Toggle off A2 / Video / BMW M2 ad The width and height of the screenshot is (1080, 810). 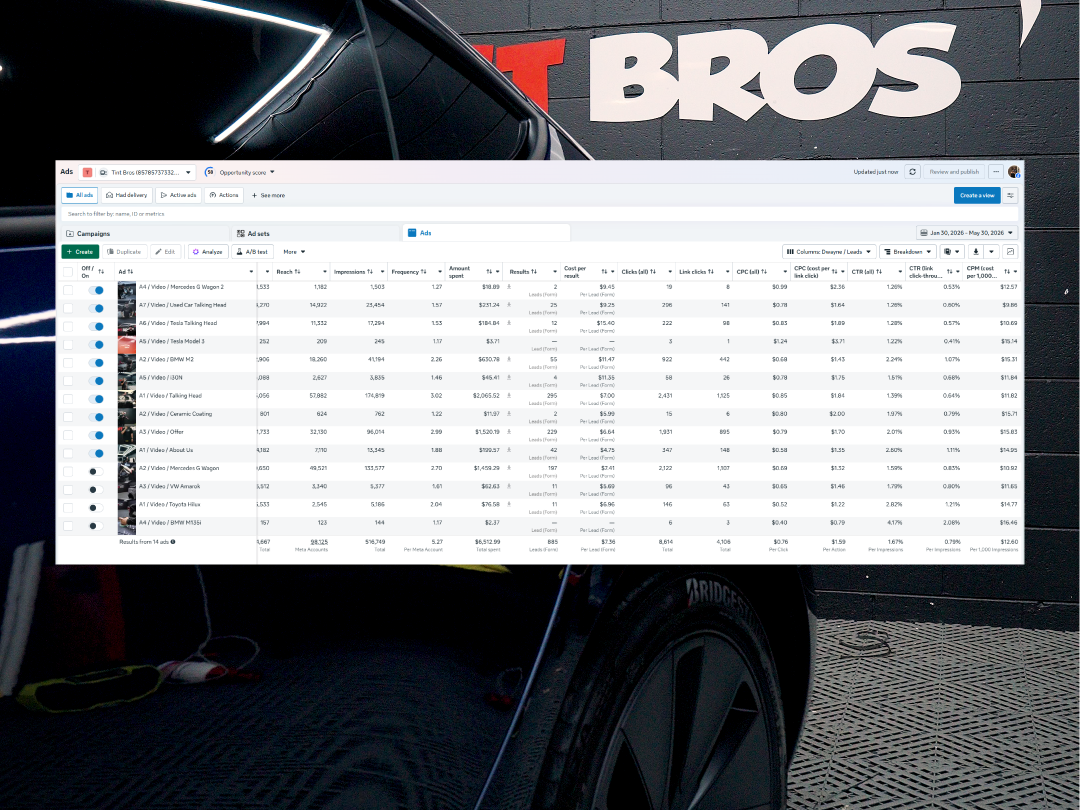(96, 362)
